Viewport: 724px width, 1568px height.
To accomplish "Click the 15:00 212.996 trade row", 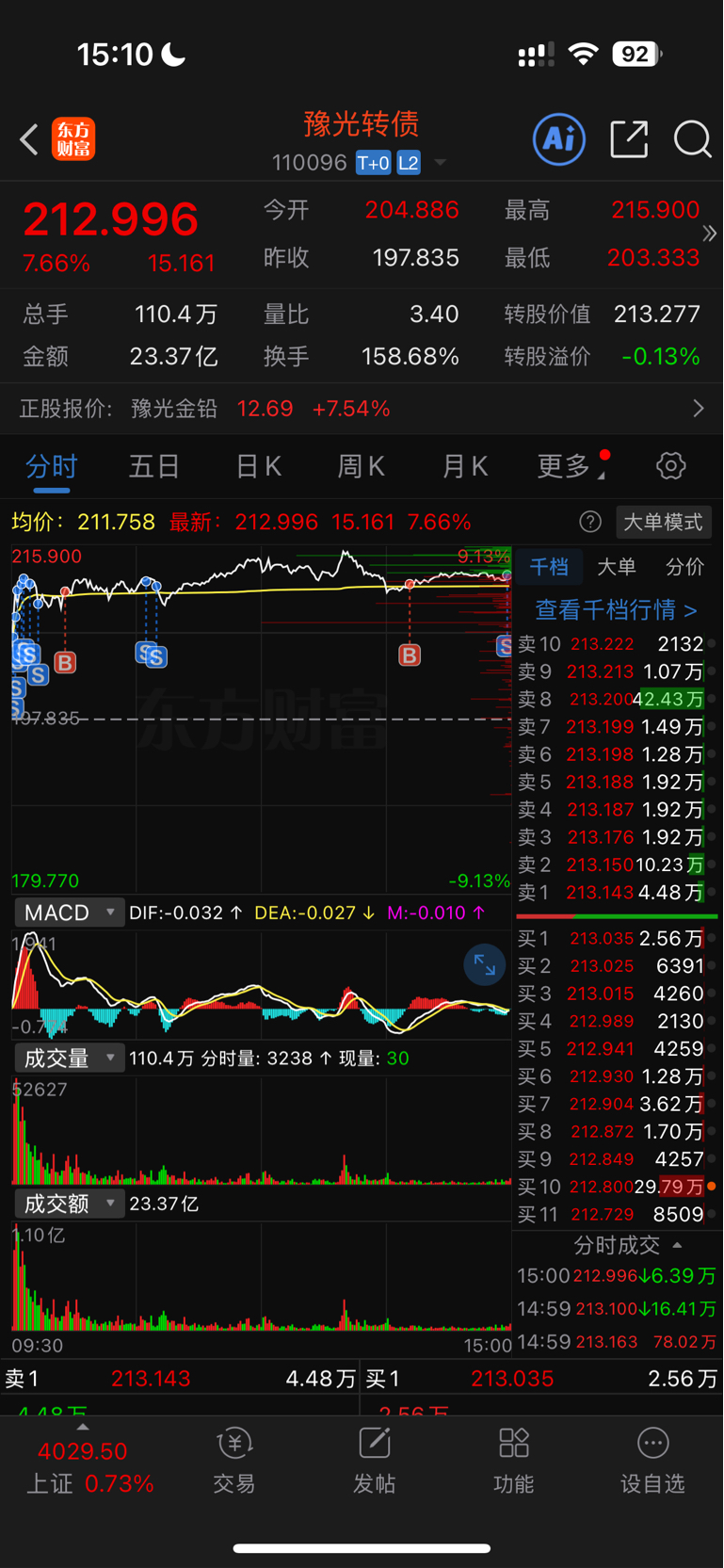I will coord(617,1276).
